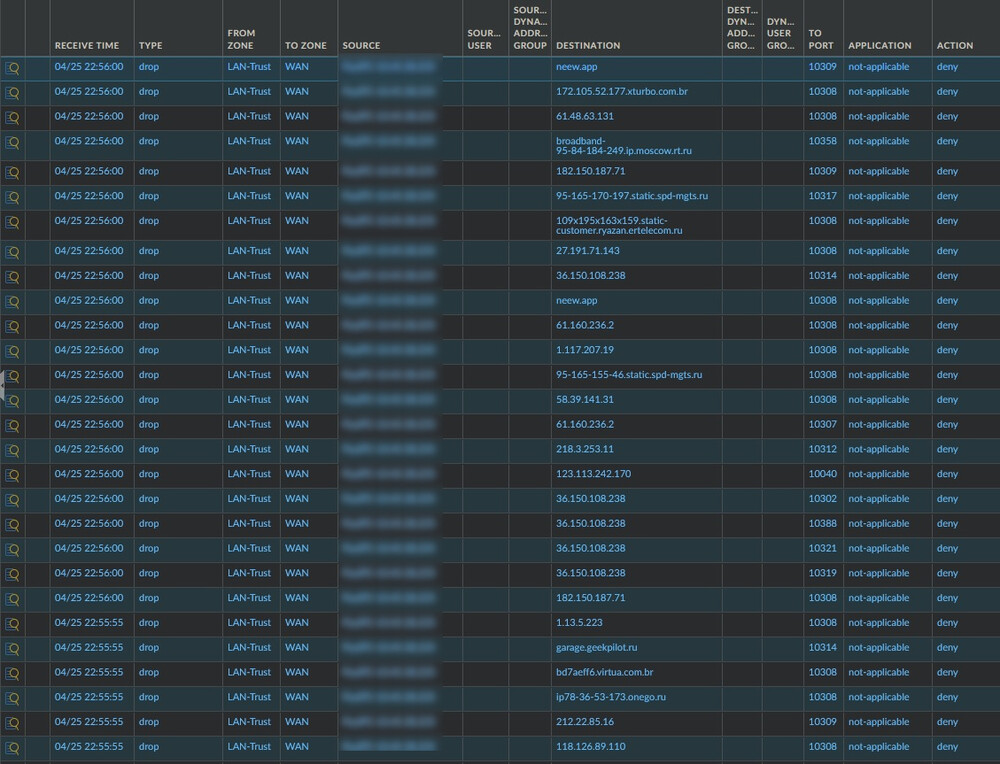Open log details for 172.105.52.177.xturbo.com.br row
Viewport: 1000px width, 764px height.
point(12,92)
